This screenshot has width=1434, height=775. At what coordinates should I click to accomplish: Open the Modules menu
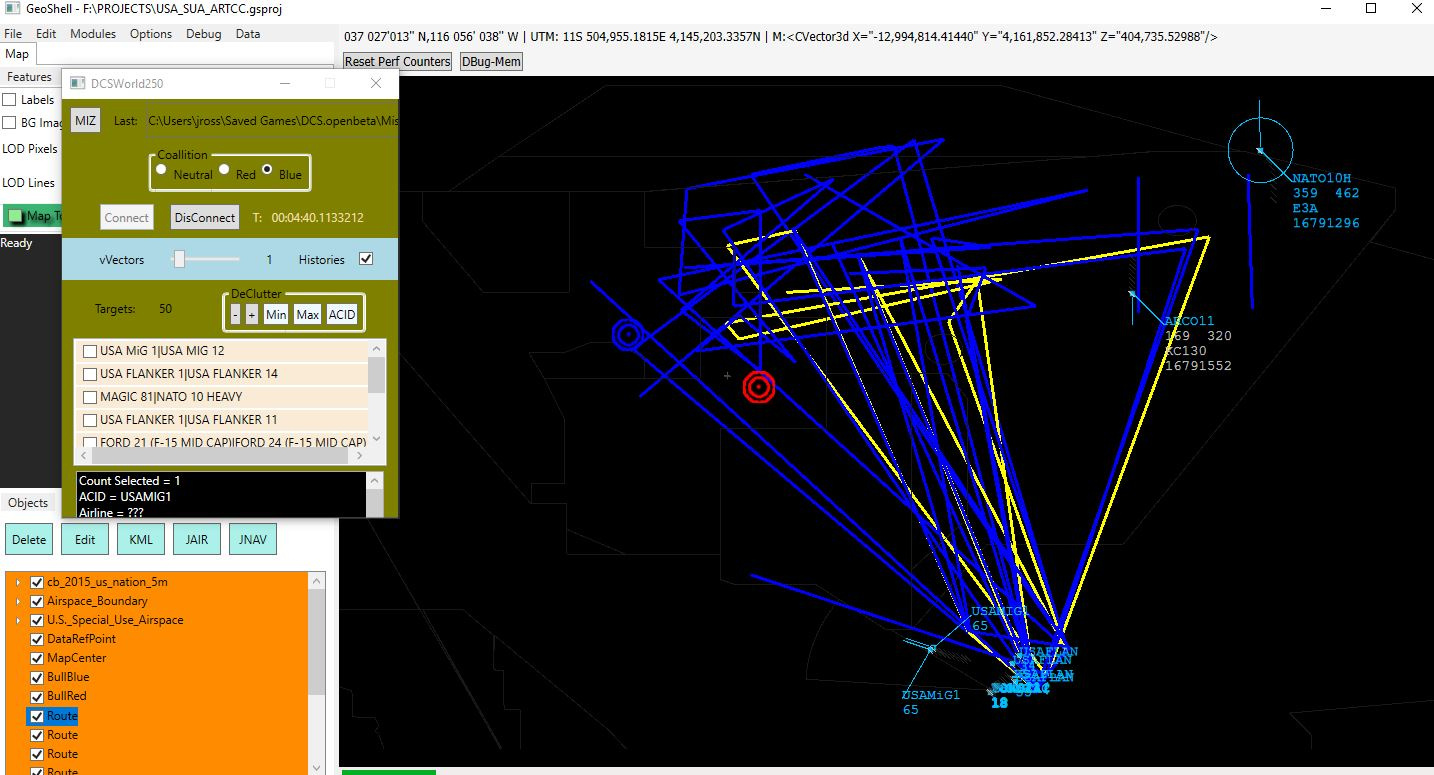pos(92,33)
